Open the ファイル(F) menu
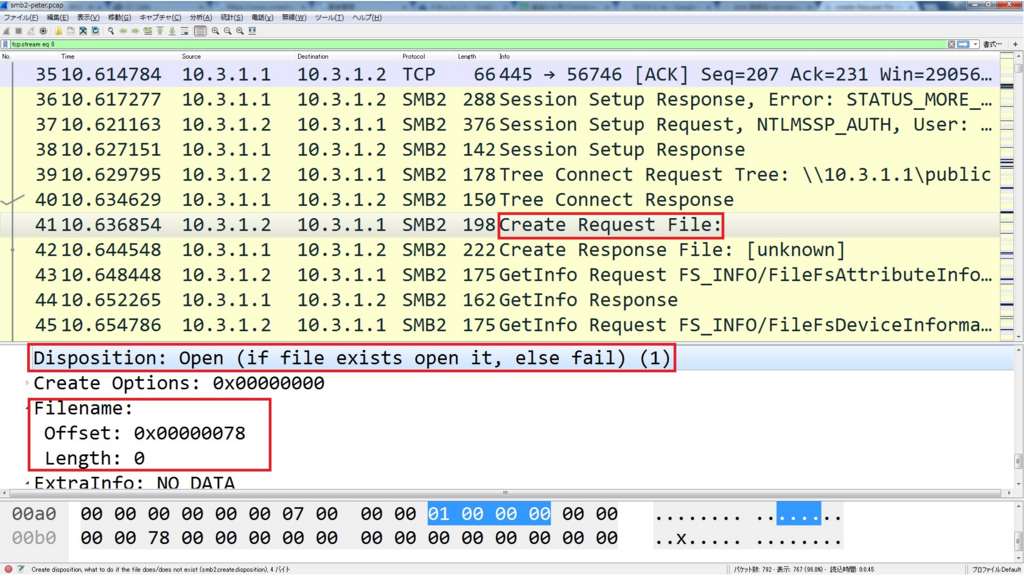The width and height of the screenshot is (1024, 576). point(21,18)
